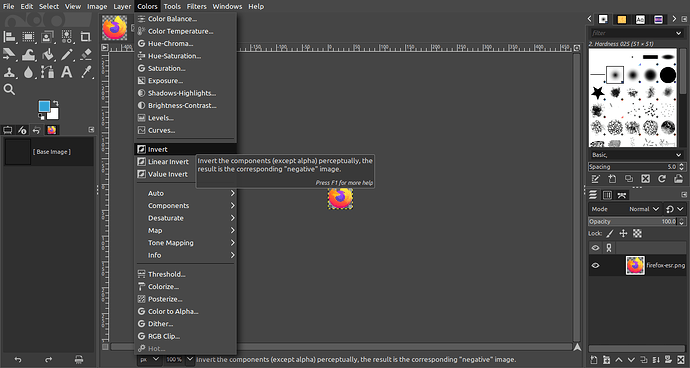Screen dimensions: 690x368
Task: Select the Unified Transform tool
Action: [x=9, y=55]
